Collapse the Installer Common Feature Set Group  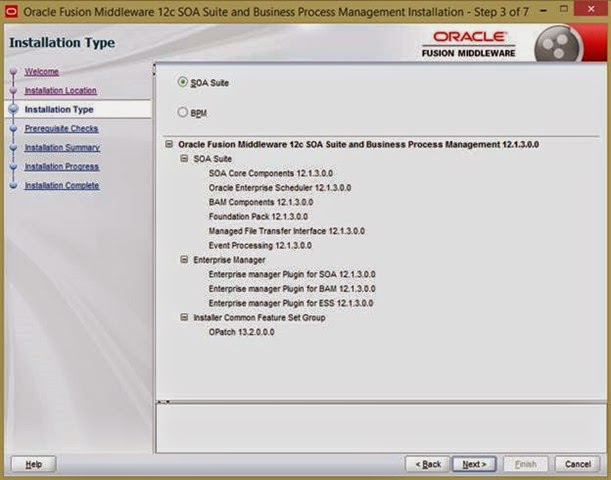[184, 318]
